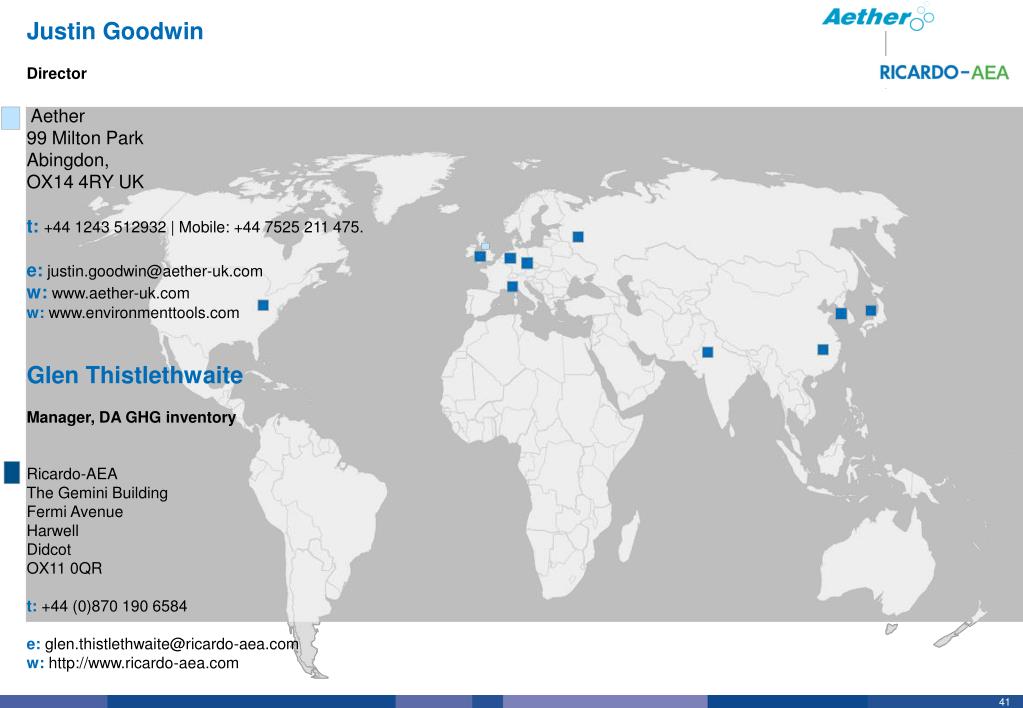Click the slide page number 41
1023x708 pixels.
pyautogui.click(x=1004, y=701)
